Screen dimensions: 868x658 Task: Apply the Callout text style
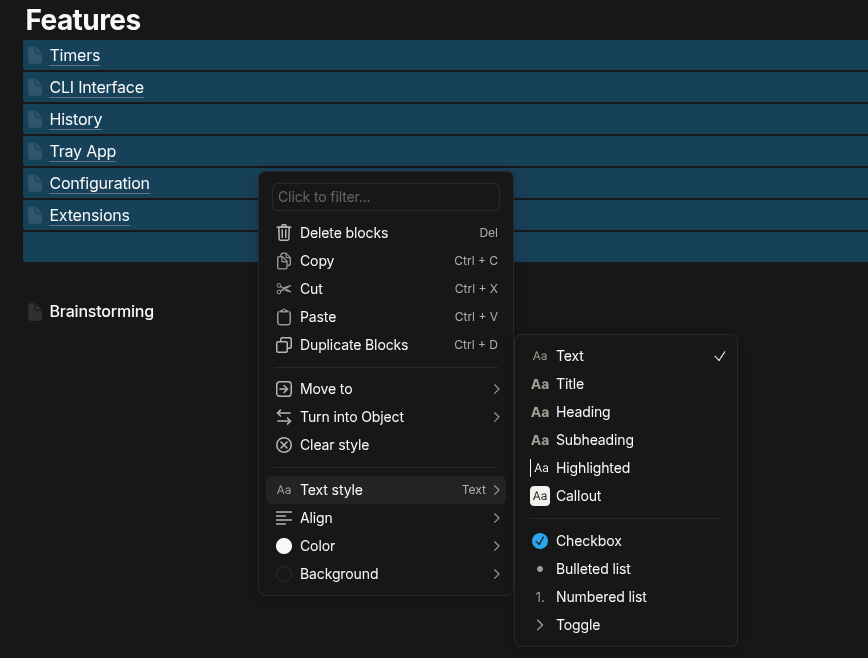point(626,496)
